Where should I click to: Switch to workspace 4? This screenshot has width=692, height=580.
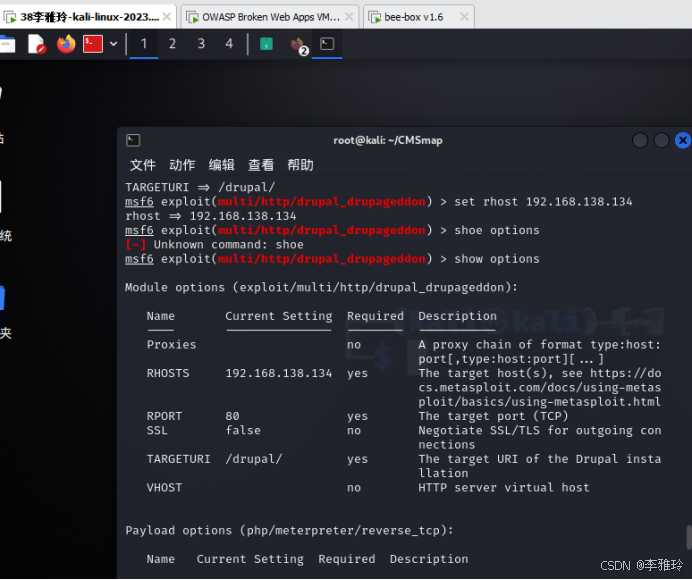point(229,44)
